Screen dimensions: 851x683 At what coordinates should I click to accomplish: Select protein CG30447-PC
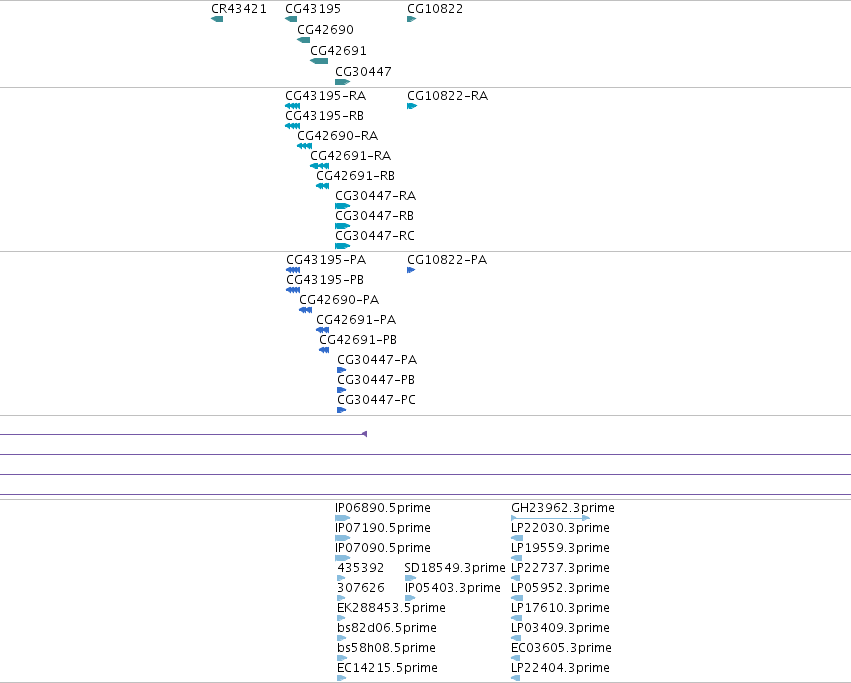point(341,410)
